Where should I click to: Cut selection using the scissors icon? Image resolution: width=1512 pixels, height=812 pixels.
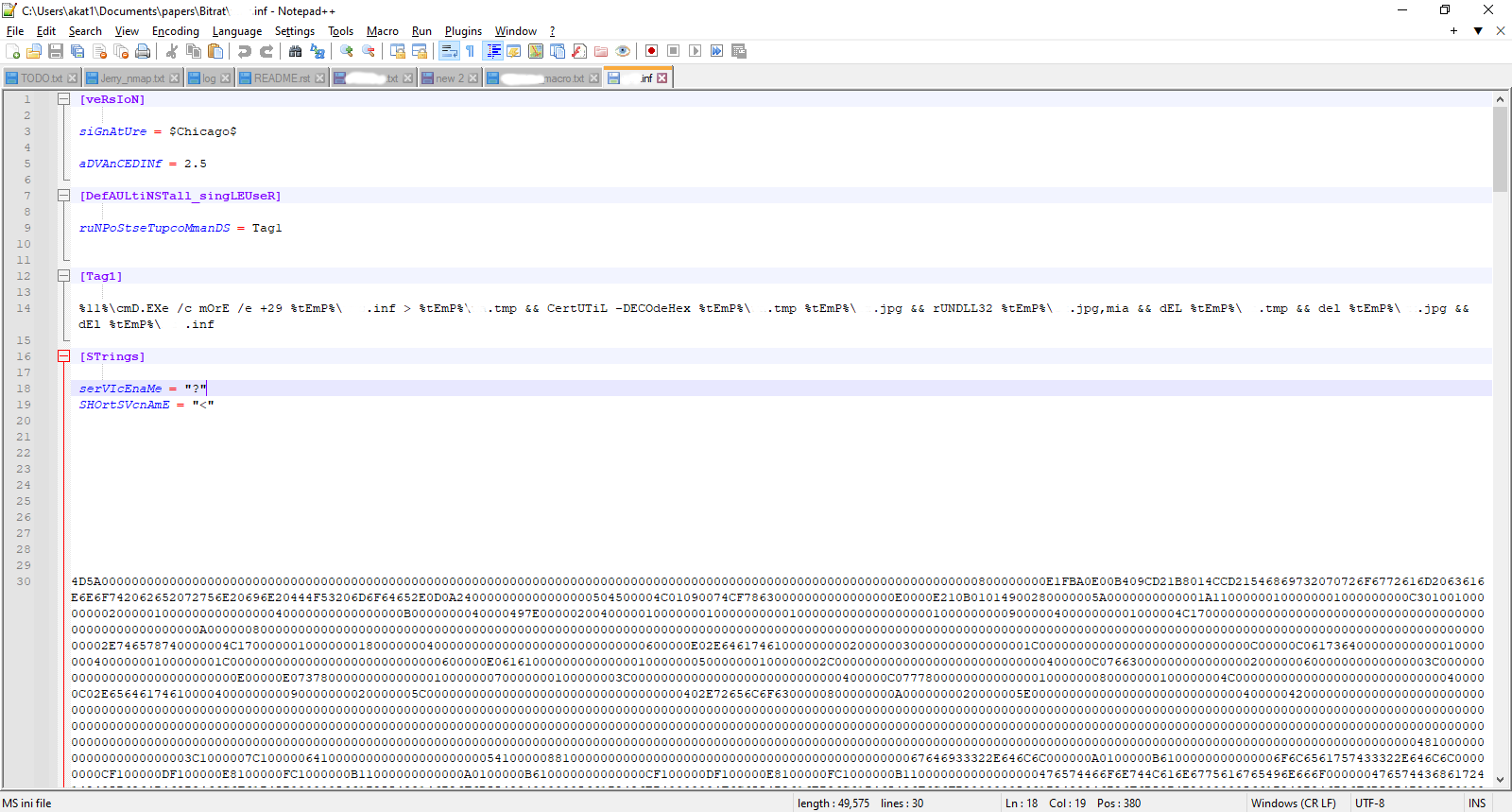coord(172,51)
